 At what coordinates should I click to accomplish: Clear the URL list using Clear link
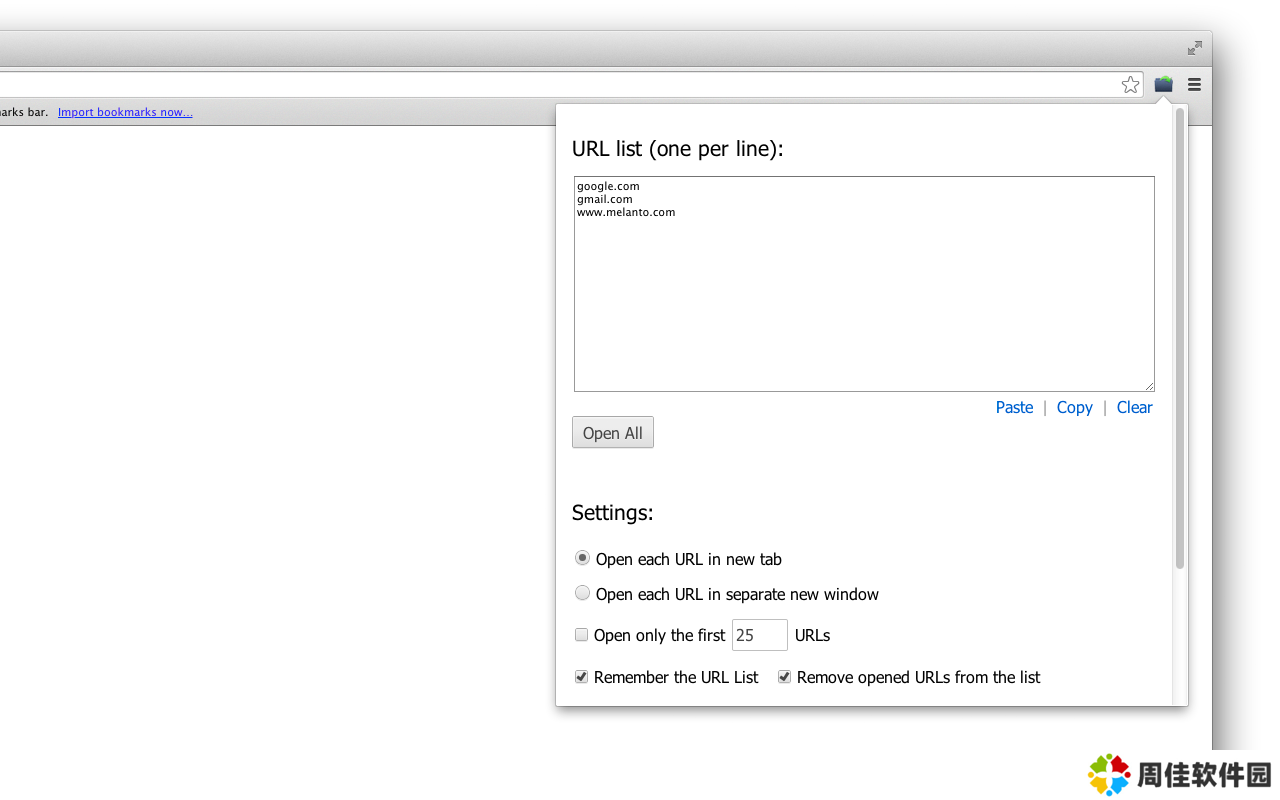(1134, 407)
